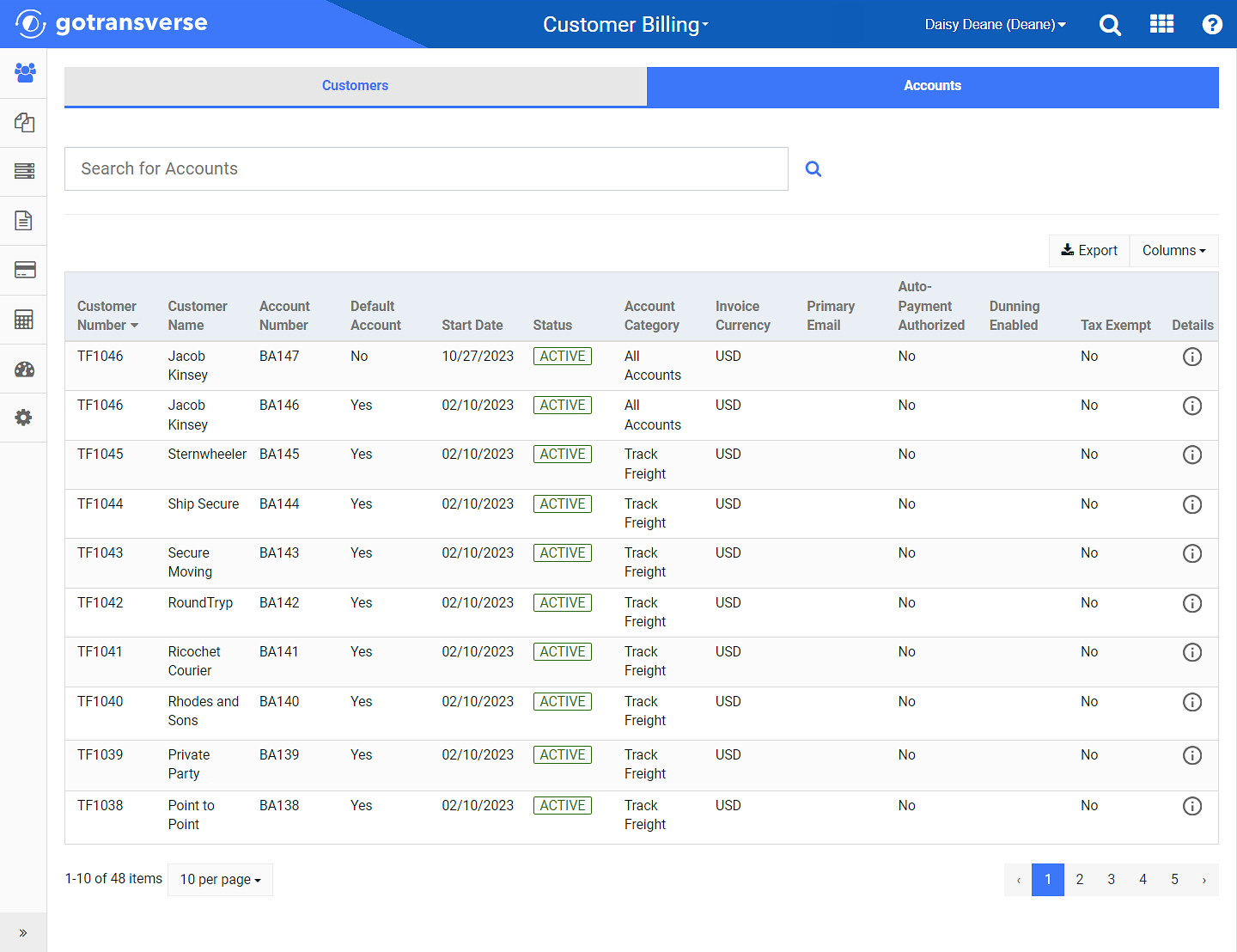
Task: View details for account BA139
Action: [x=1192, y=755]
